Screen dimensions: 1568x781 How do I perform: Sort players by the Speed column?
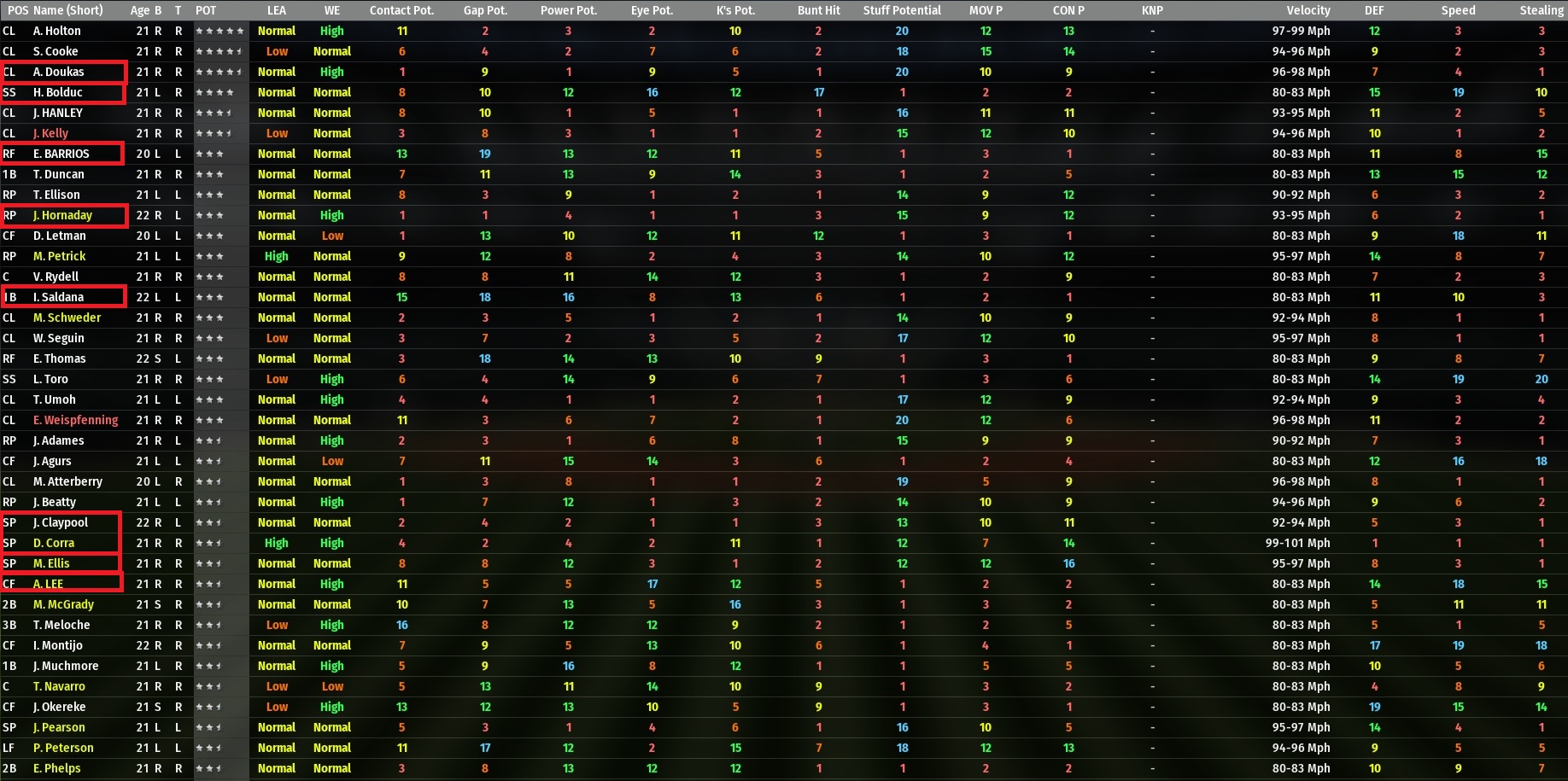(1458, 10)
